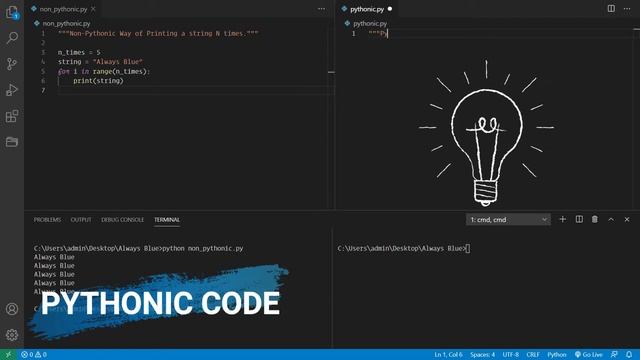Open the terminal selector dropdown '1: cmd, cmd'

(508, 219)
